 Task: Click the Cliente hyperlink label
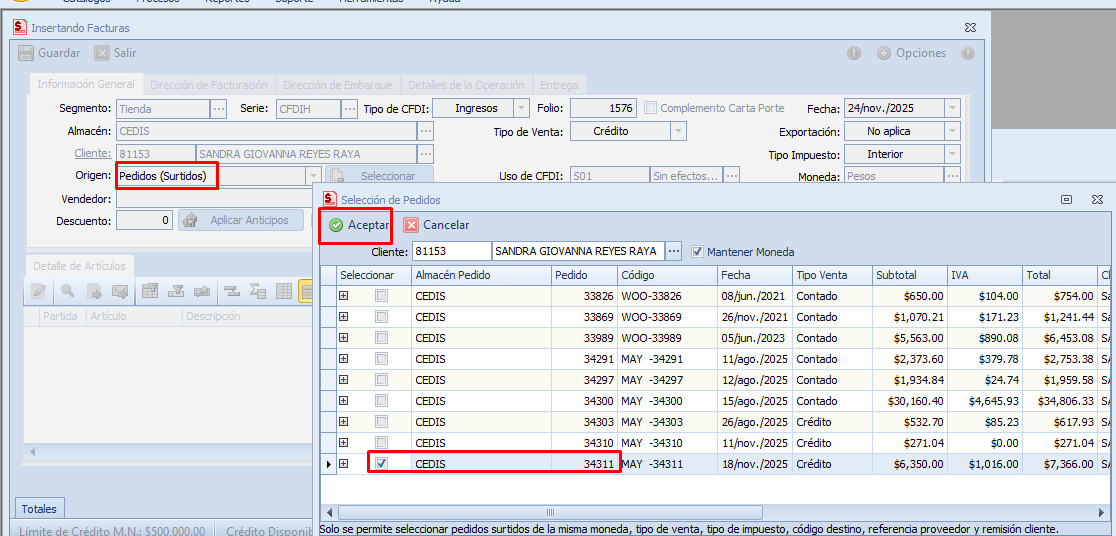click(94, 154)
